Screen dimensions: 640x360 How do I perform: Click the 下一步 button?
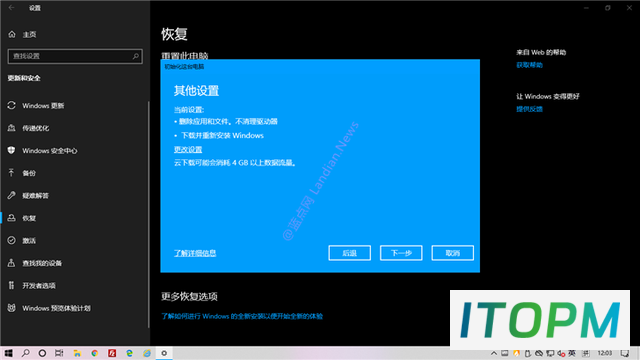point(401,253)
